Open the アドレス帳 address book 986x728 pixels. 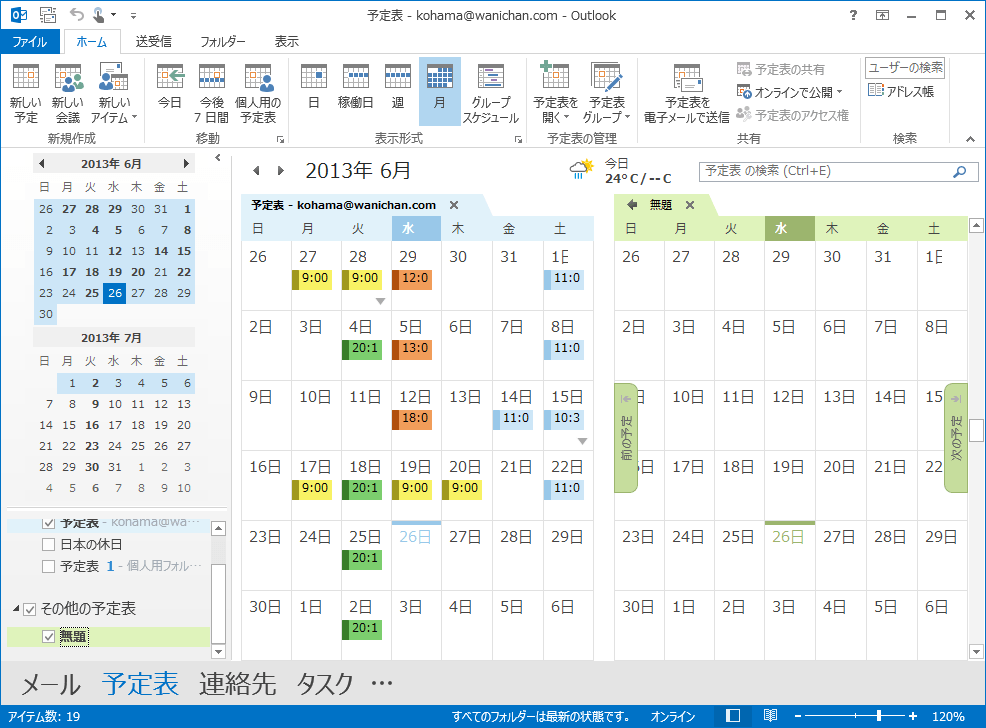tap(900, 91)
